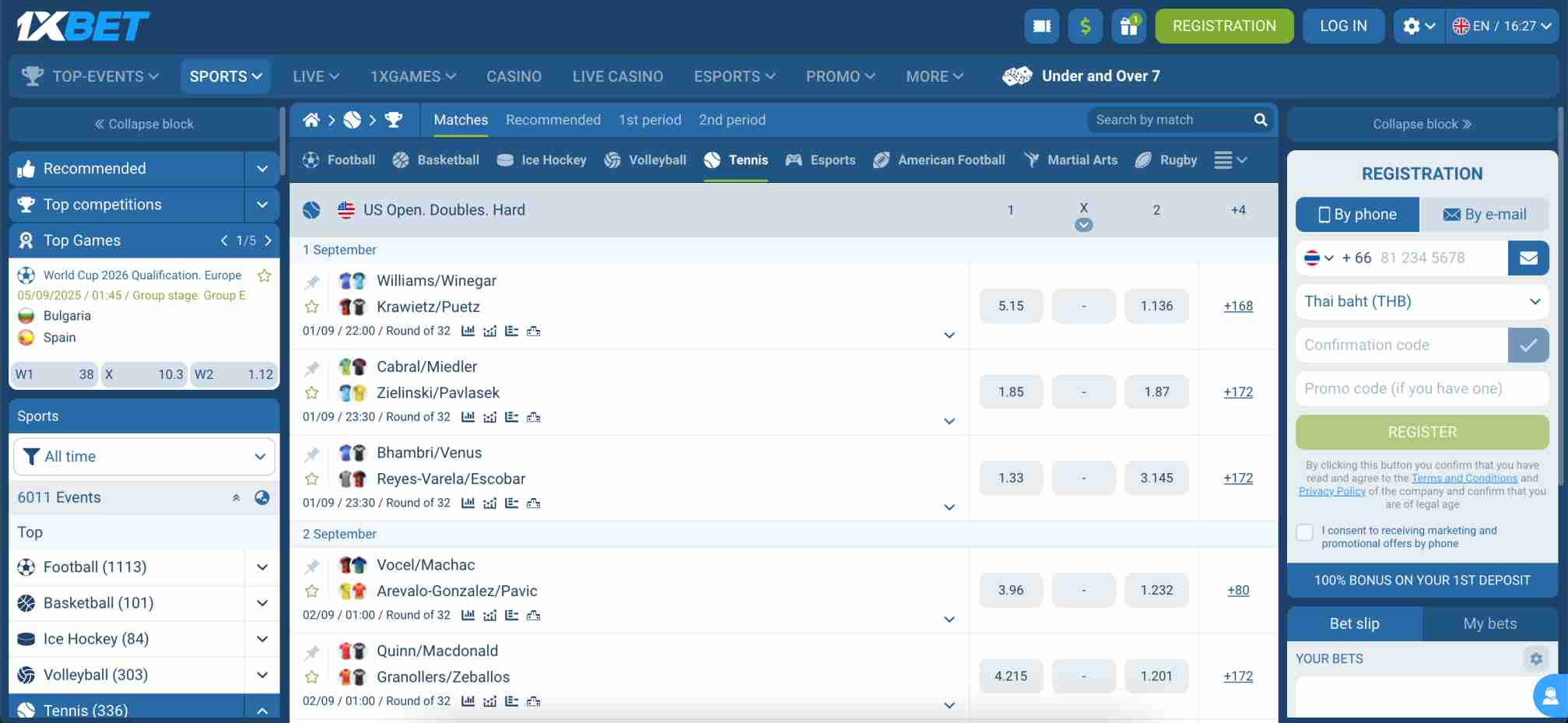Open the last info icon for Quinn/Macdonald
1568x723 pixels.
[533, 701]
